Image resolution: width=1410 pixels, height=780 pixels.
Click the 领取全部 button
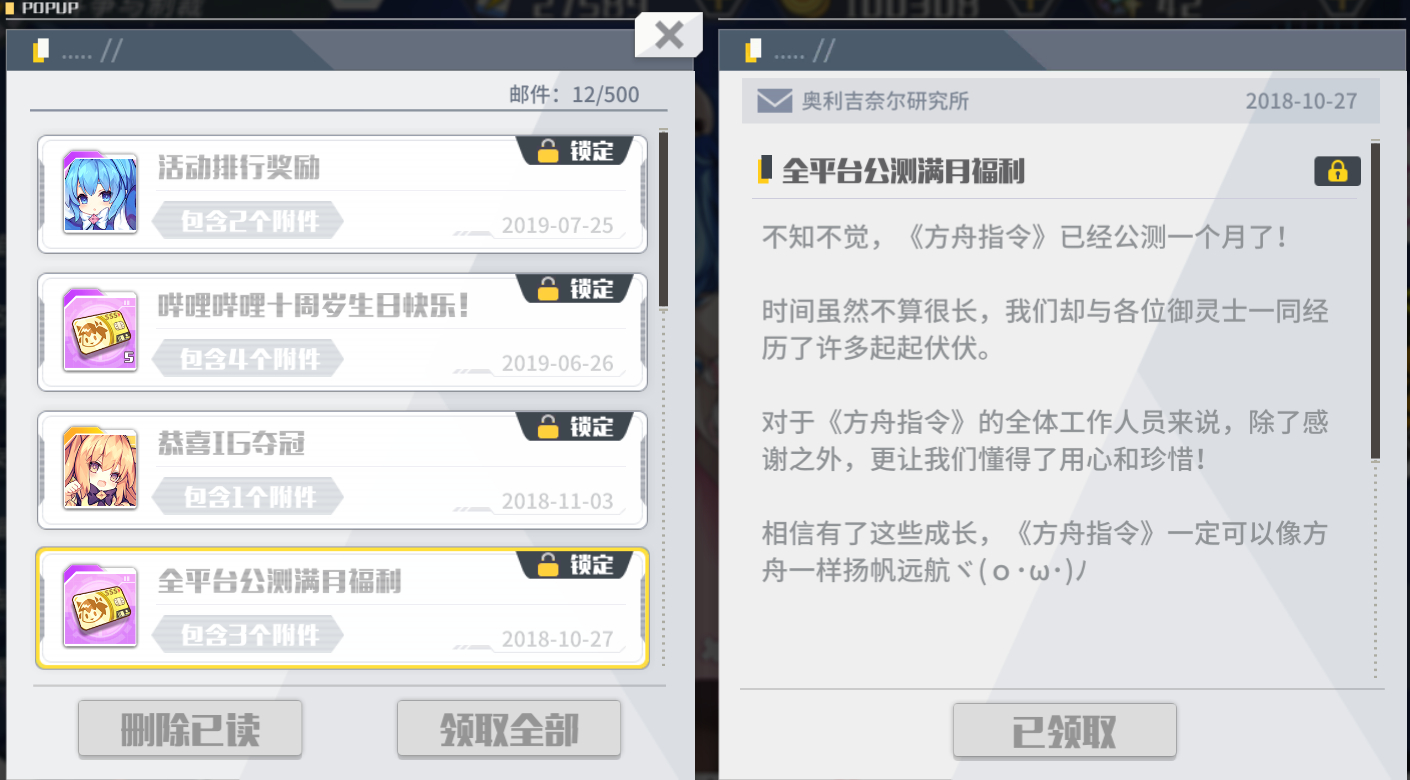point(509,729)
